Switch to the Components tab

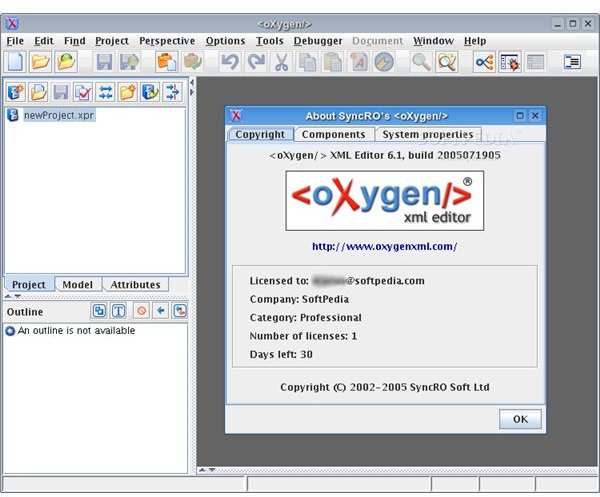[x=333, y=134]
